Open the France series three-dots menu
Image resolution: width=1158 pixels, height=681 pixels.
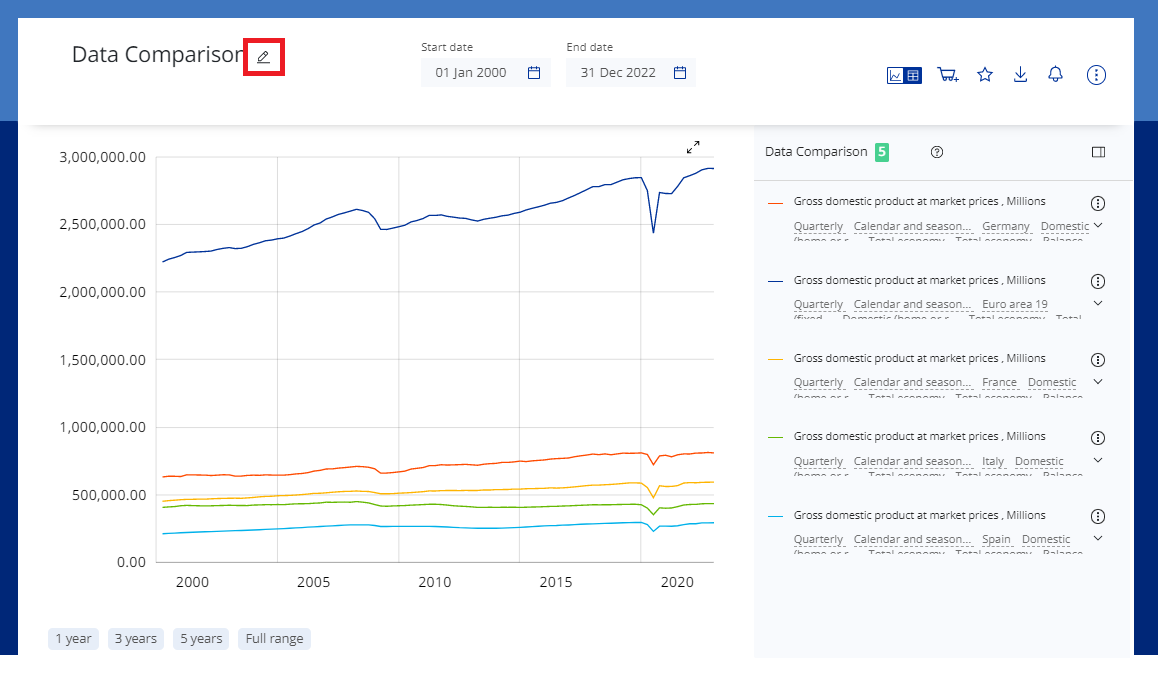1097,360
